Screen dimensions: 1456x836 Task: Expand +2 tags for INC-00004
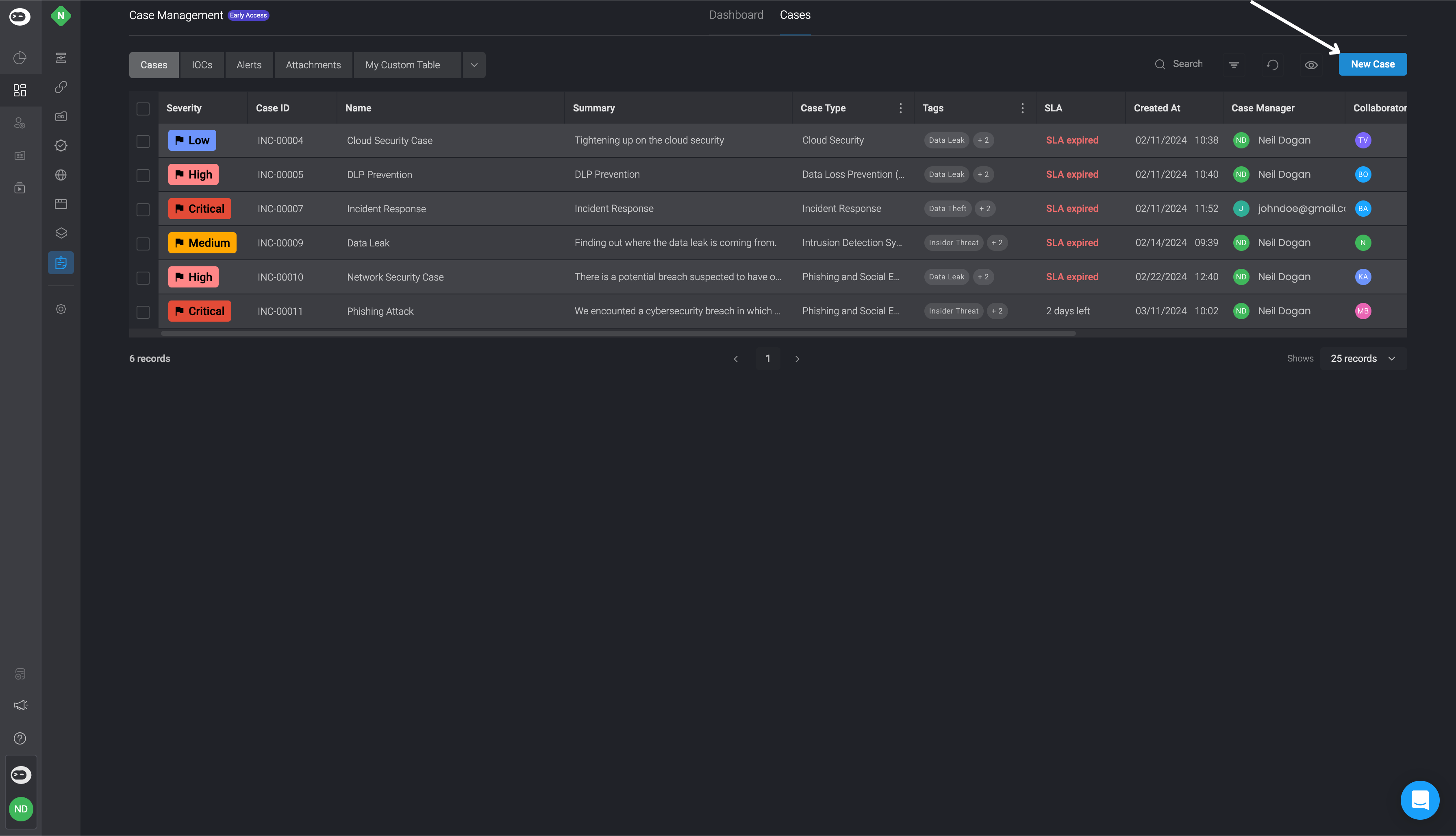pyautogui.click(x=983, y=140)
